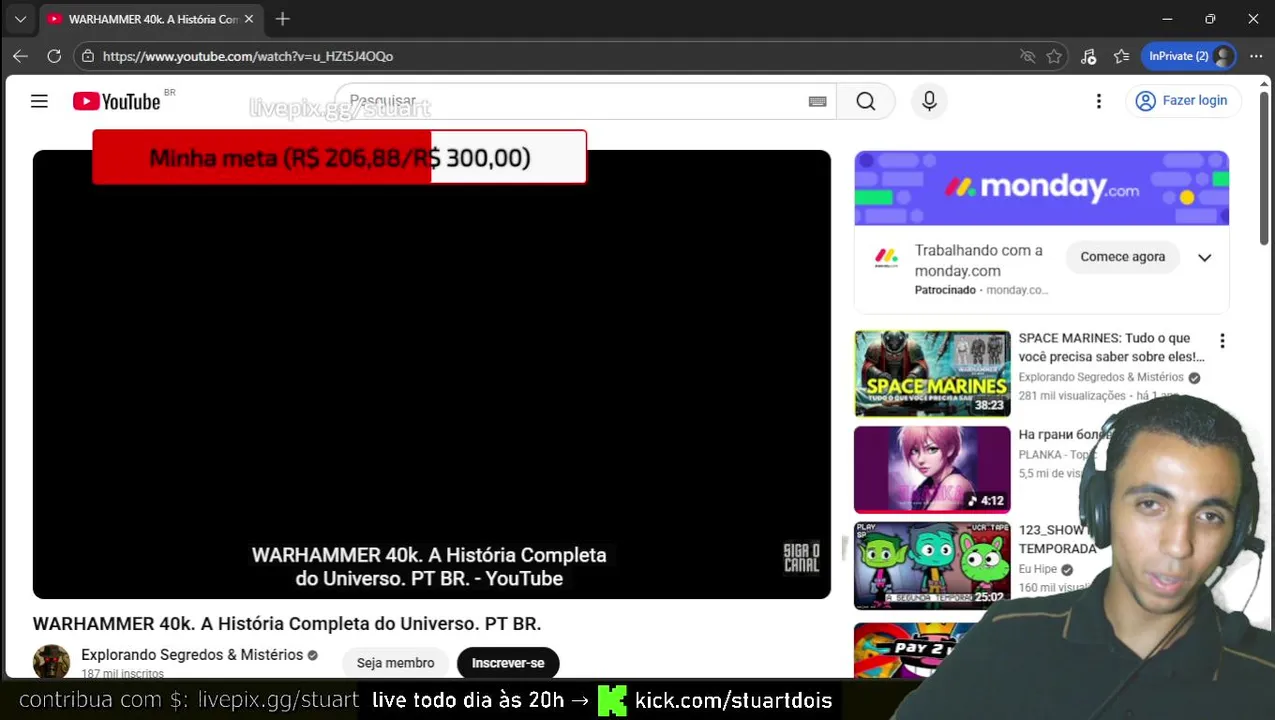Click the search magnifier button
This screenshot has height=720, width=1275.
click(x=866, y=101)
